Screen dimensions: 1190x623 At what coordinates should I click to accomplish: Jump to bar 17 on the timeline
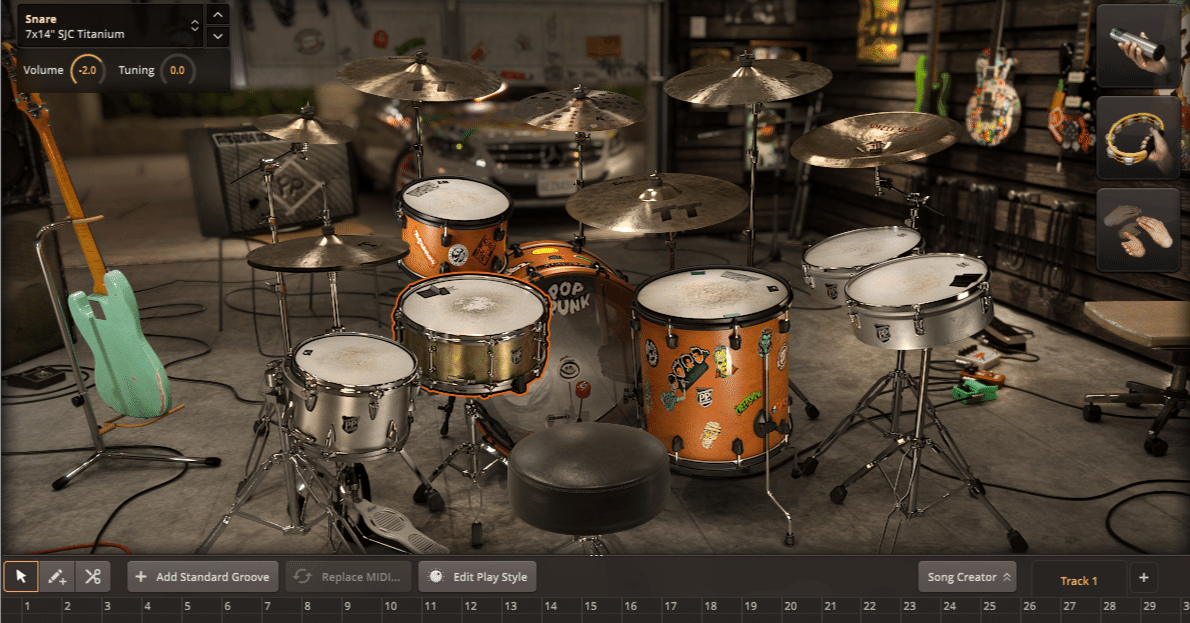pos(670,606)
